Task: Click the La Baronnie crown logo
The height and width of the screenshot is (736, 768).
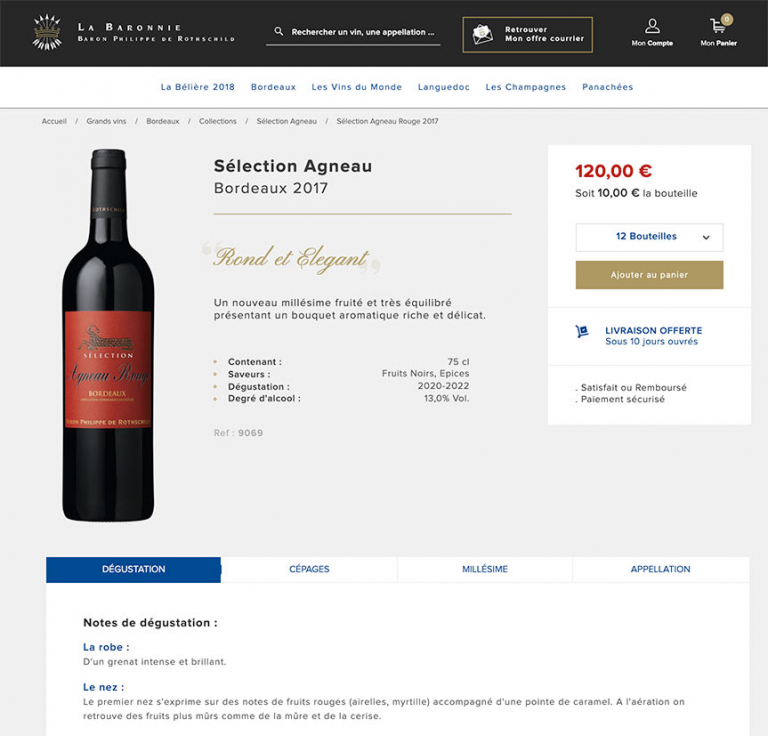Action: (x=47, y=32)
